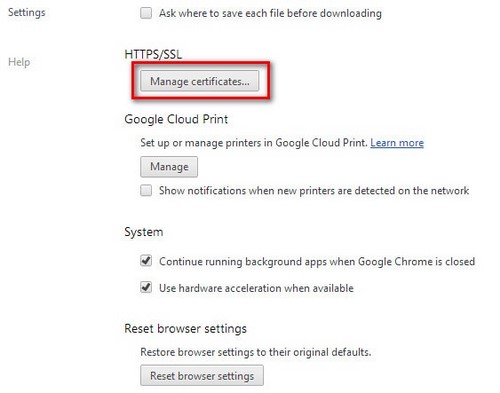Tick the new printers notifications checkbox

146,191
